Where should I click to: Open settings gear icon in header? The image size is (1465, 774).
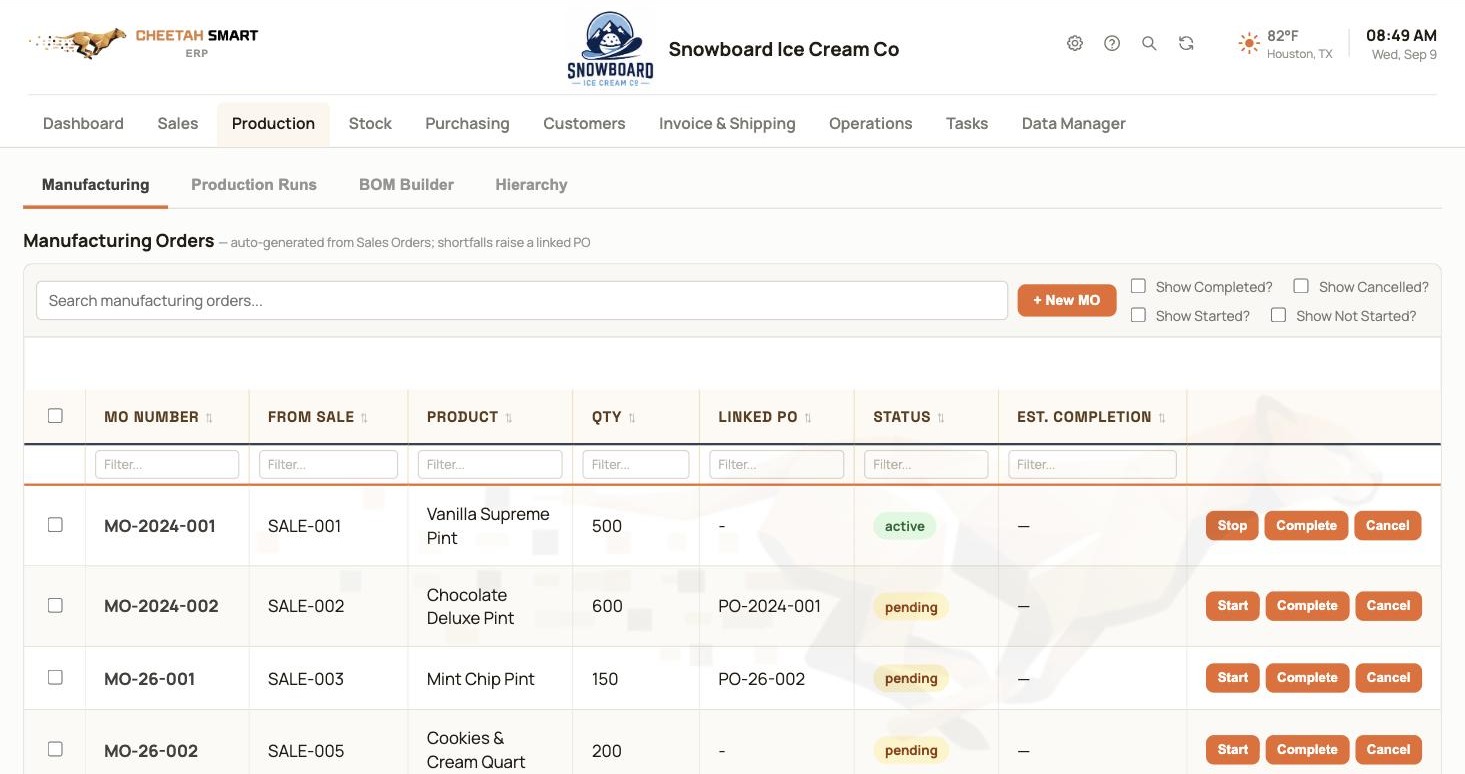1075,43
